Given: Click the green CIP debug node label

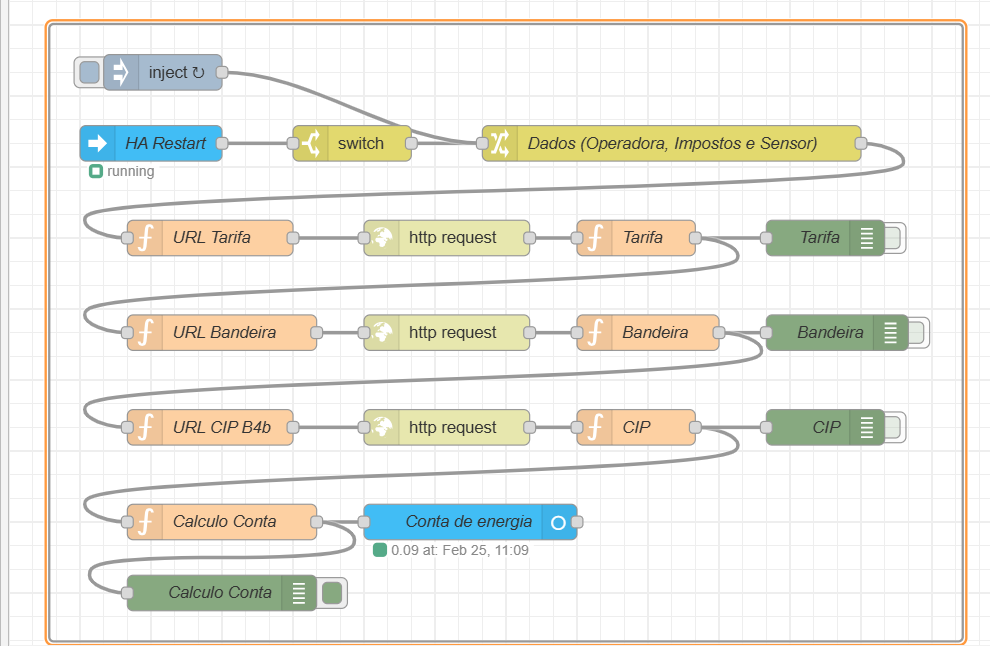Looking at the screenshot, I should click(826, 427).
